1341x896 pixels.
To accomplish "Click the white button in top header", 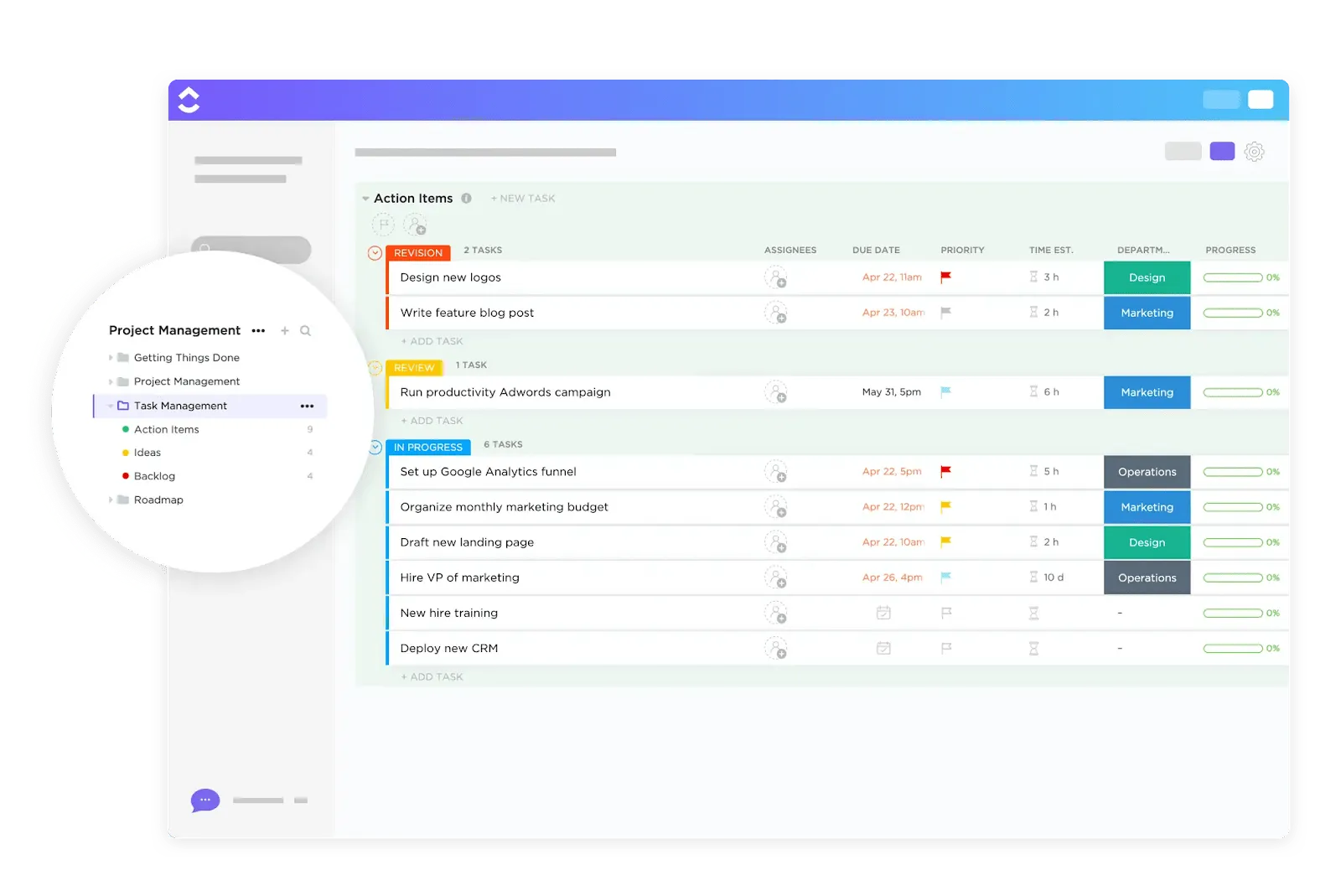I will [x=1261, y=100].
